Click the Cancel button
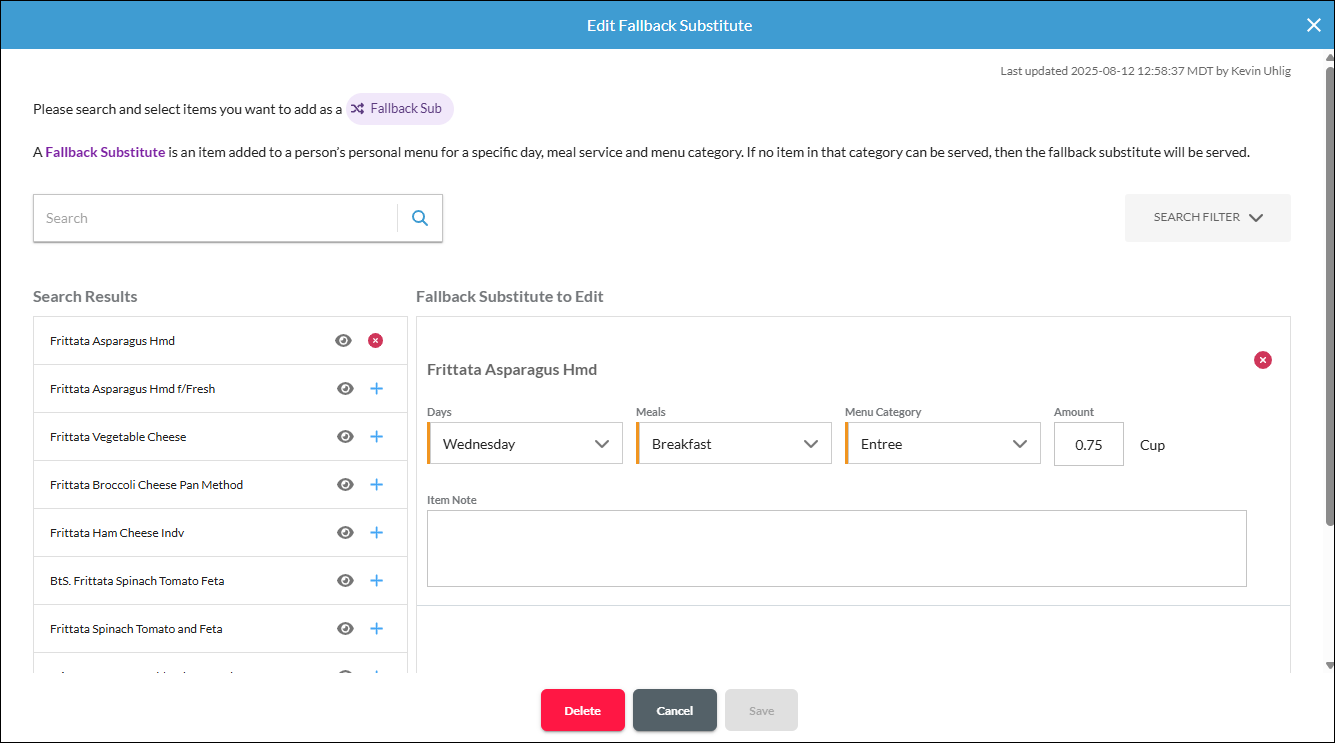 click(x=675, y=710)
